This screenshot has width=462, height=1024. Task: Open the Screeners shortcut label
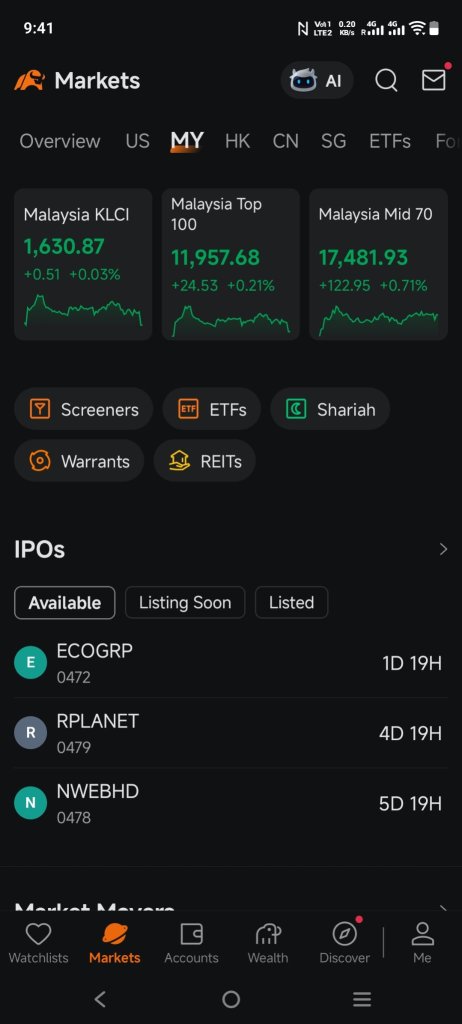pyautogui.click(x=100, y=409)
